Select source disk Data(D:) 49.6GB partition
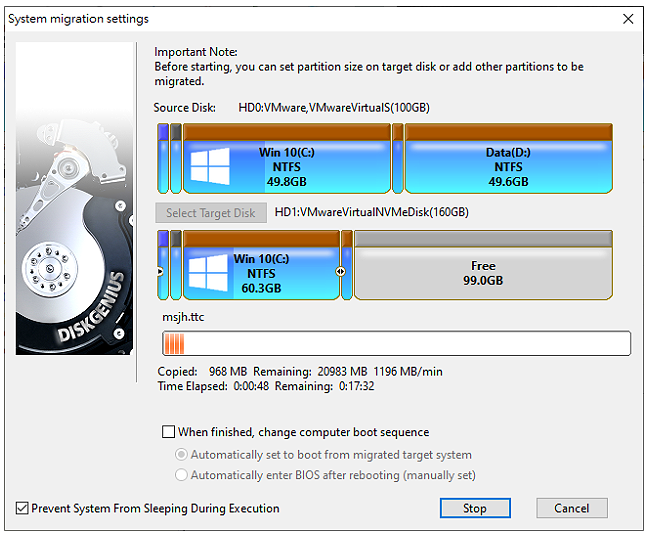 click(x=509, y=158)
